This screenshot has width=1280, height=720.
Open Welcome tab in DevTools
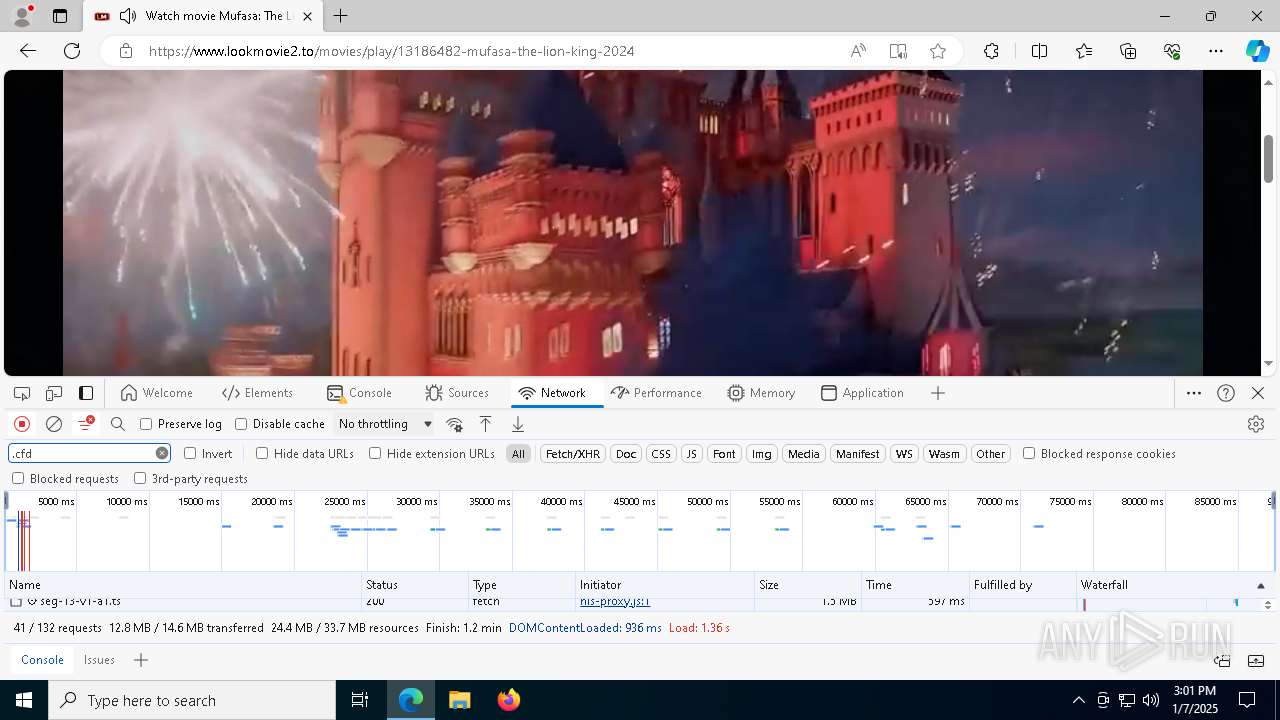(x=156, y=393)
